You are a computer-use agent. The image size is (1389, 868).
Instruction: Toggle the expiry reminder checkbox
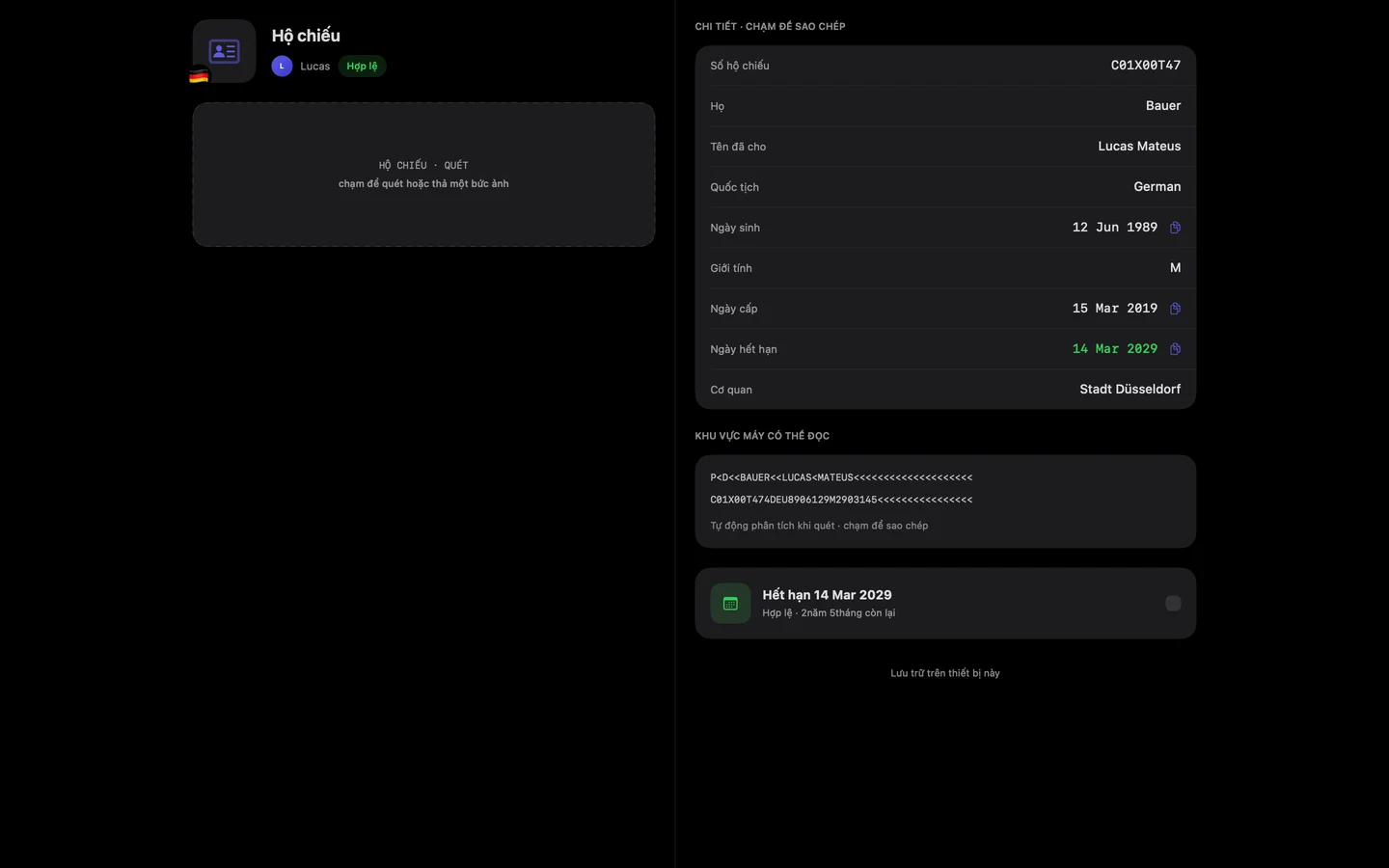1173,603
